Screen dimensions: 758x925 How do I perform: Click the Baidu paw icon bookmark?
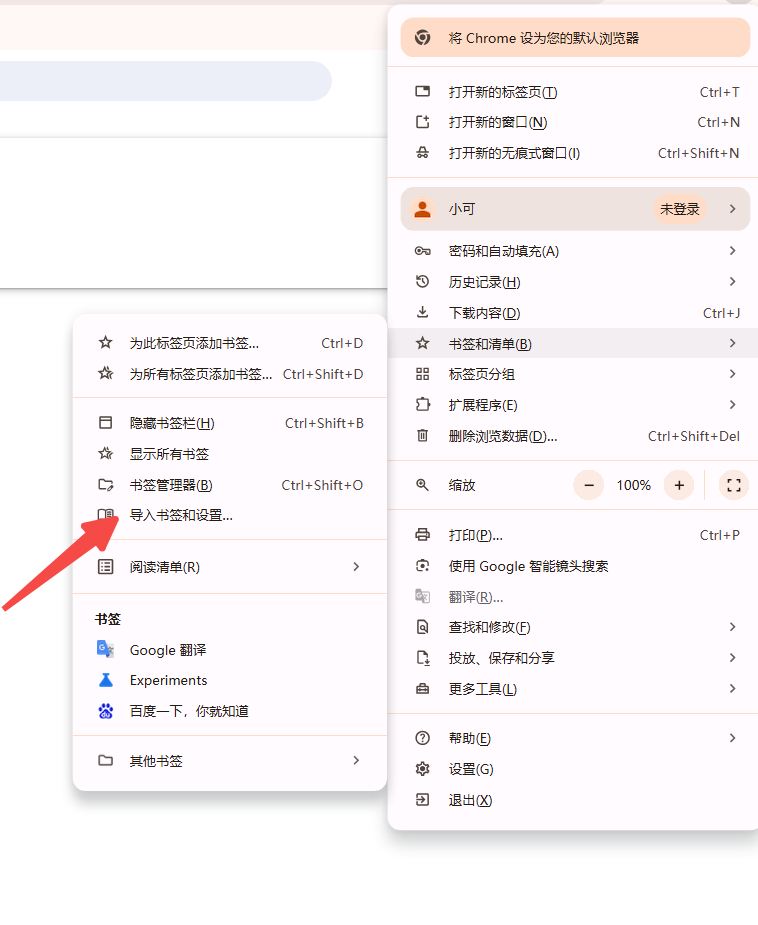click(106, 711)
